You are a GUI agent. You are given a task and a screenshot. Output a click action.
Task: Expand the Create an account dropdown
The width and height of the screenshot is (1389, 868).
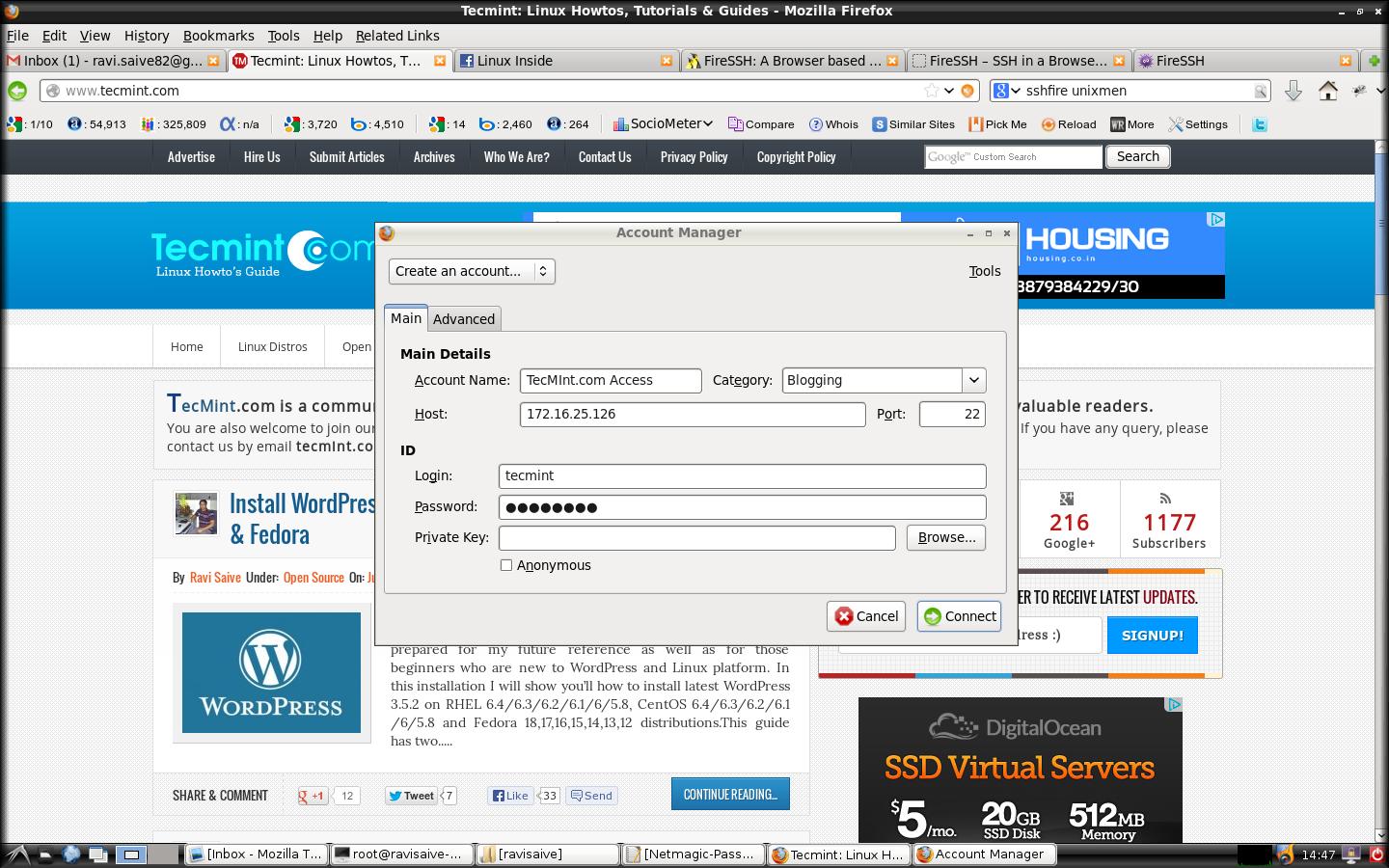pyautogui.click(x=472, y=271)
